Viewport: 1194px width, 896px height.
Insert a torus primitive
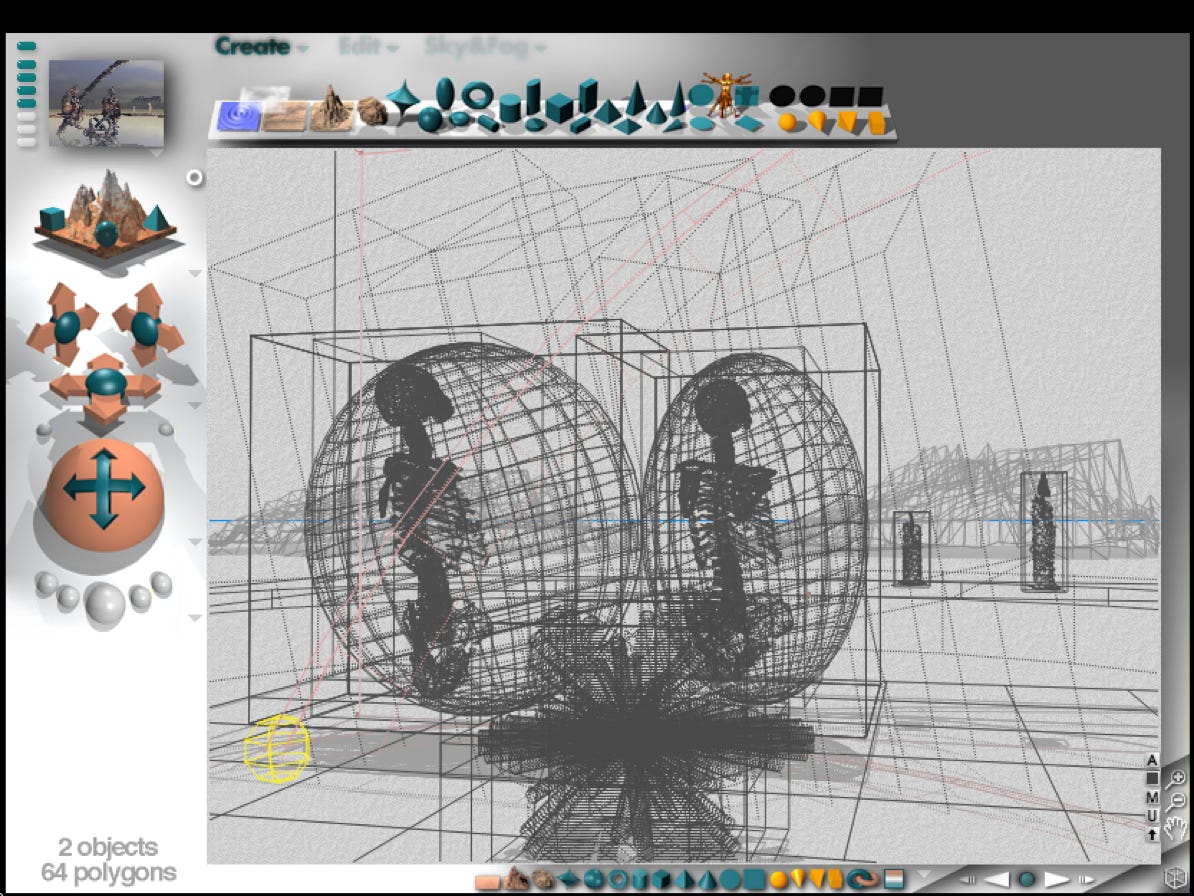click(478, 97)
